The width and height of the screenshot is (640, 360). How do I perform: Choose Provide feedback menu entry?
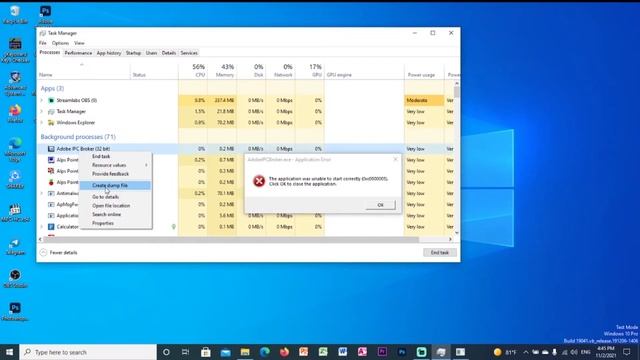[x=116, y=174]
